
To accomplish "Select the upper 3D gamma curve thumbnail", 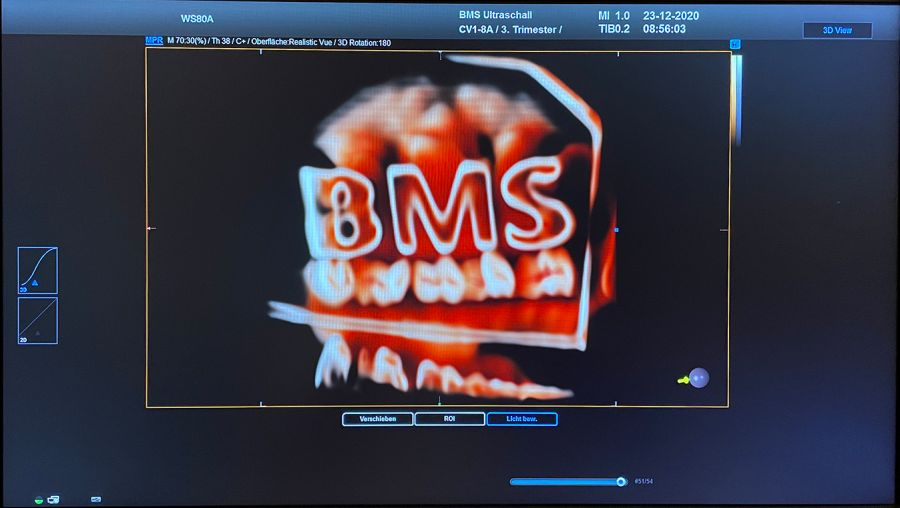I will click(38, 270).
